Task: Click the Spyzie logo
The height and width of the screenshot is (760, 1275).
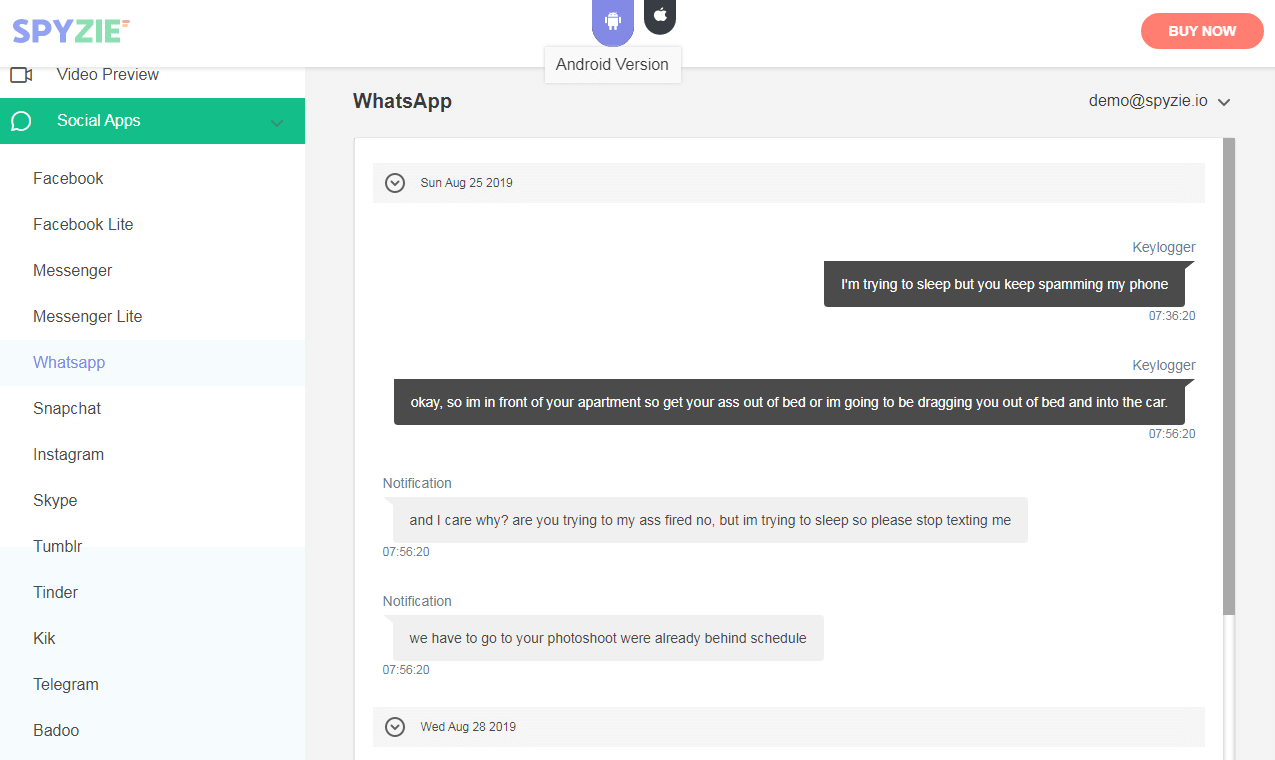Action: coord(71,31)
